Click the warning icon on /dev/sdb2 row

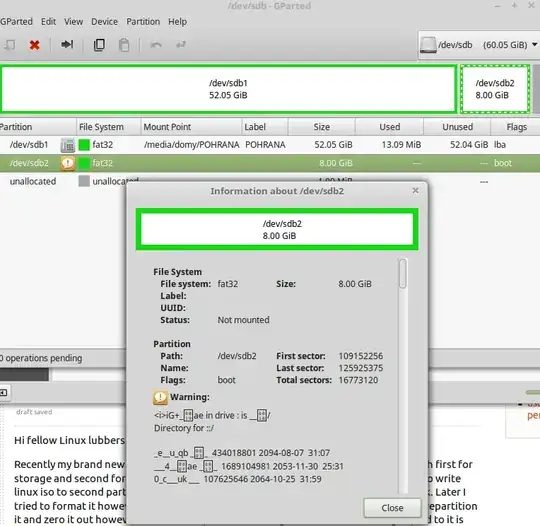(68, 163)
